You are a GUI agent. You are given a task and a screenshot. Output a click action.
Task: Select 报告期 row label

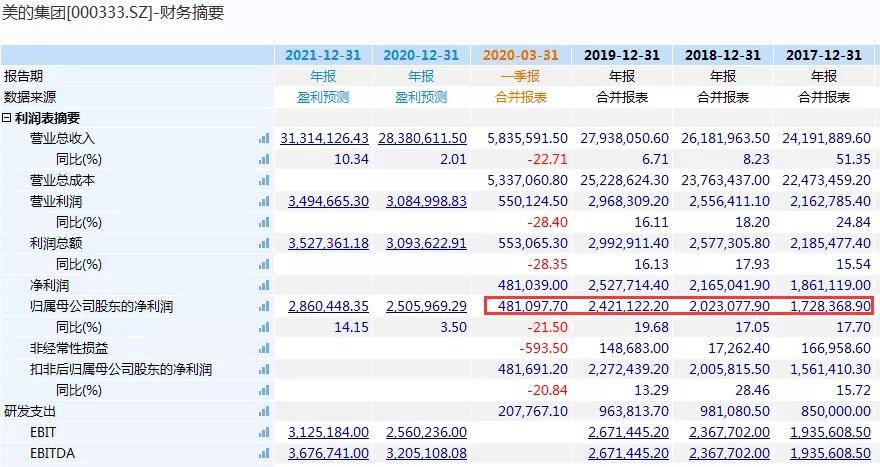tap(23, 76)
